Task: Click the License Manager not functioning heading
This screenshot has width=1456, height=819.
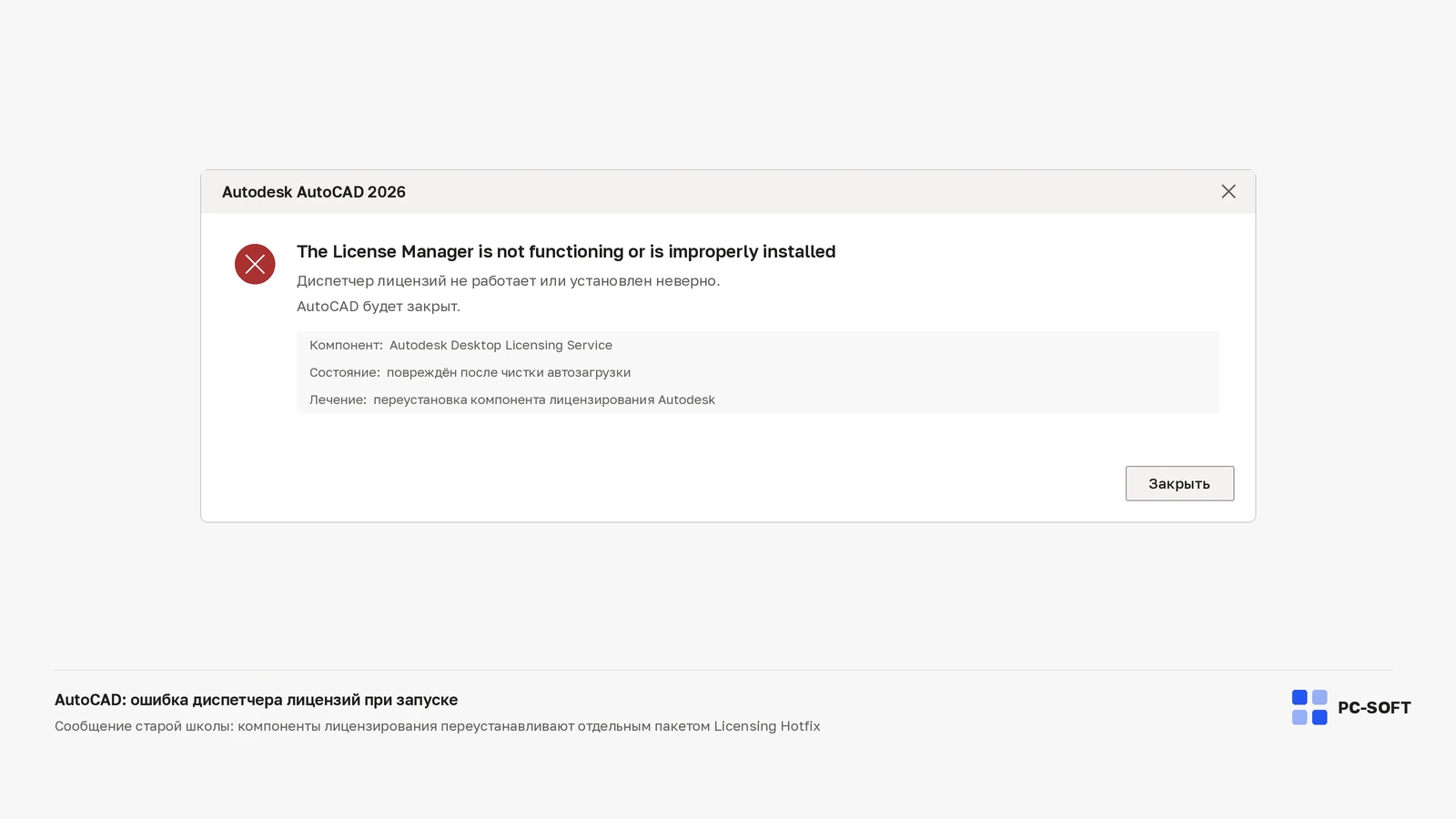Action: click(x=566, y=251)
